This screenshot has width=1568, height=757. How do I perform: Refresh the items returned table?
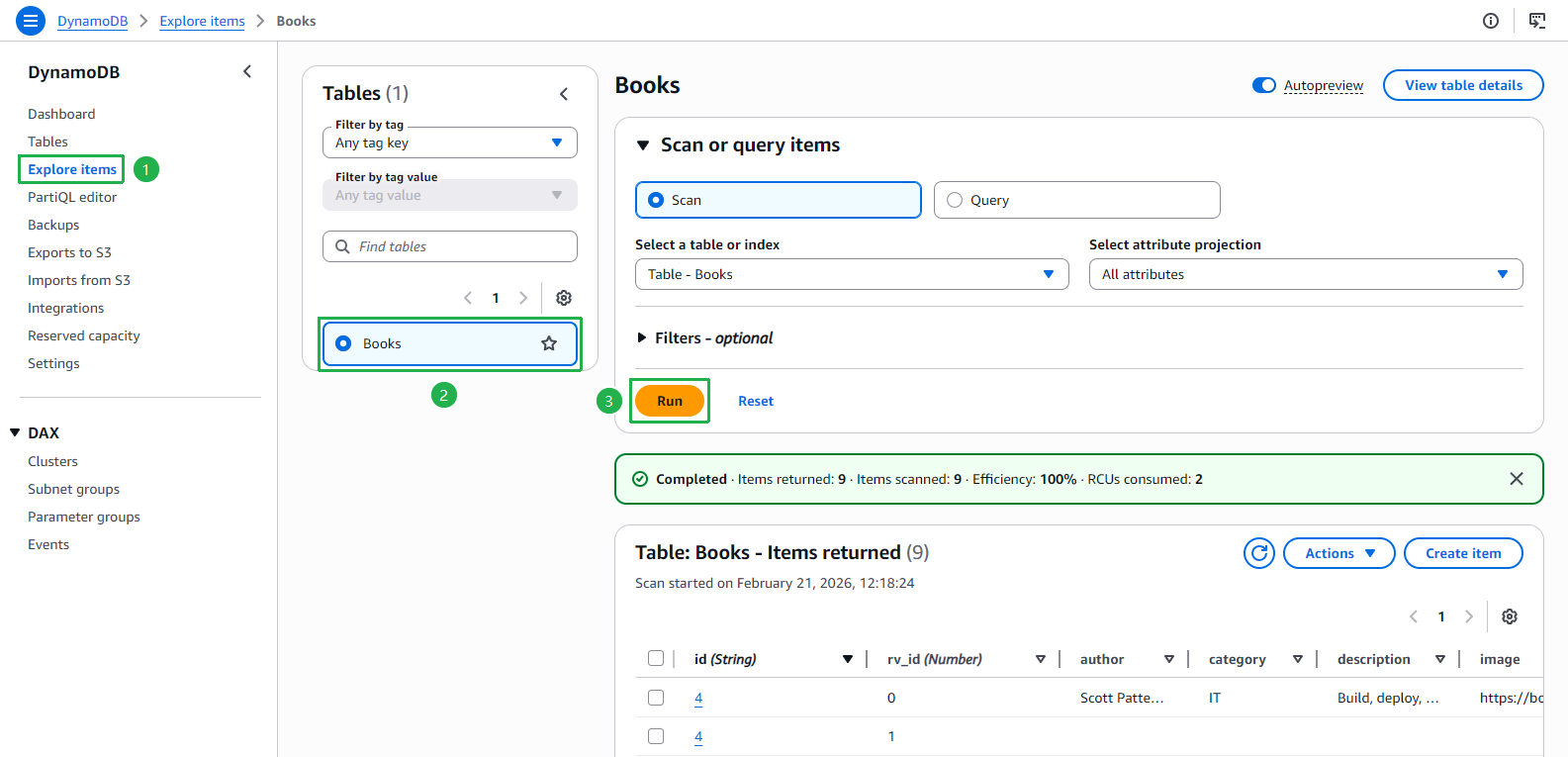click(x=1259, y=553)
